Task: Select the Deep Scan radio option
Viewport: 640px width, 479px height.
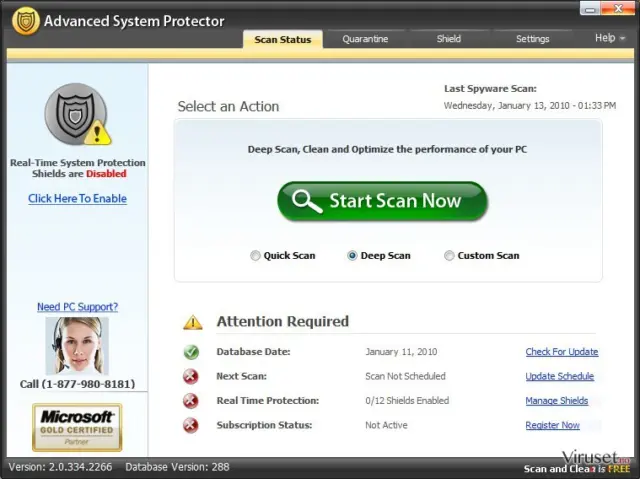Action: coord(352,255)
